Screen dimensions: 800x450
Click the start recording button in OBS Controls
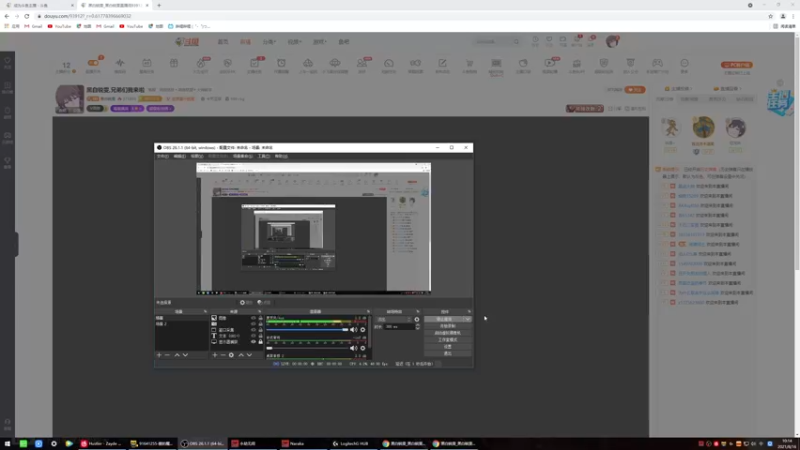[x=447, y=326]
